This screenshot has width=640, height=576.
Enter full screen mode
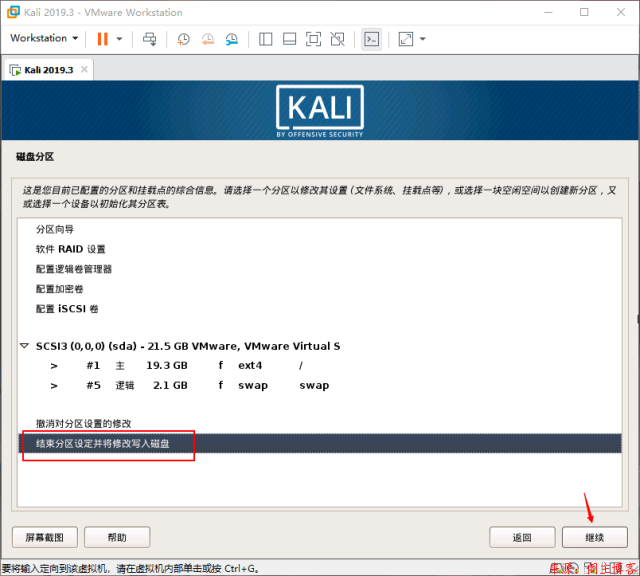pos(313,39)
